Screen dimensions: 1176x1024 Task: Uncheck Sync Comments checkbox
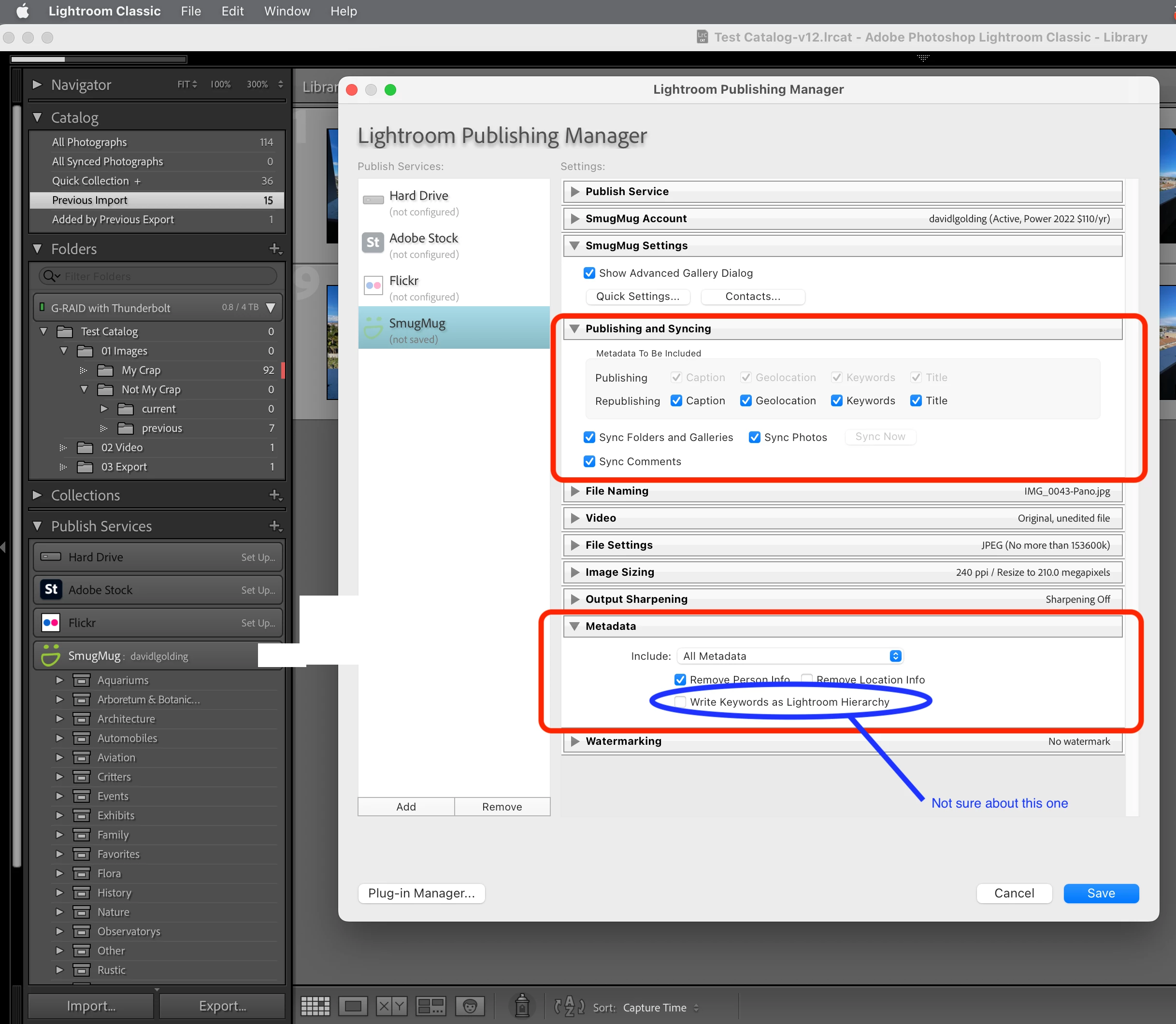click(x=589, y=461)
